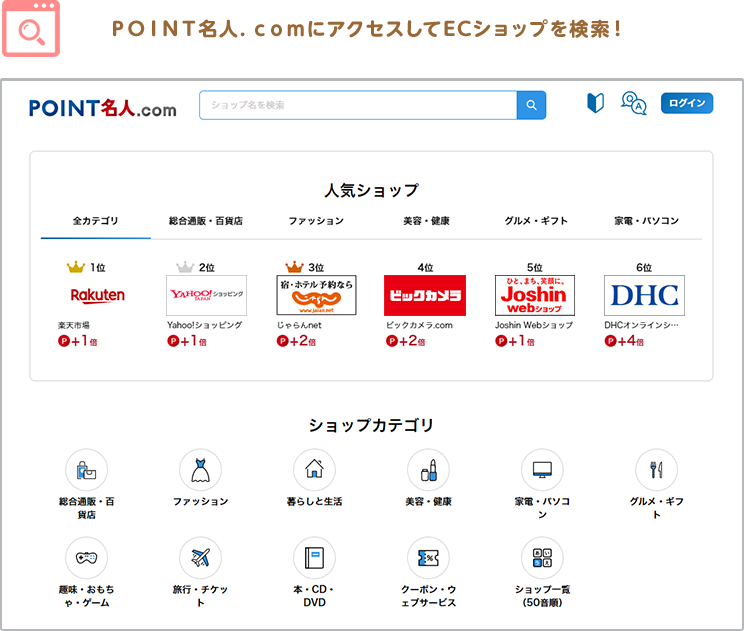
Task: Open the Yahoo!ショッピング logo
Action: (206, 295)
